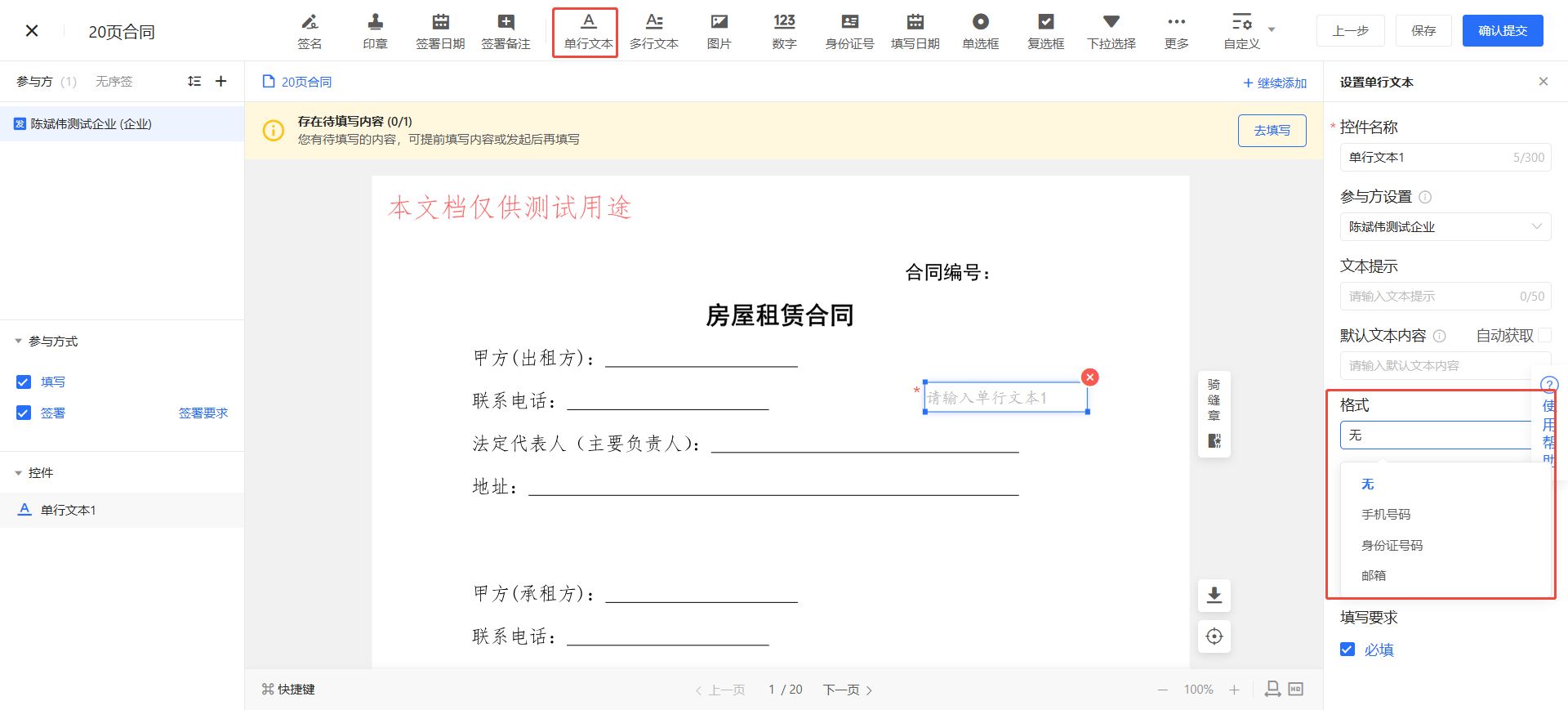
Task: Delete the text field with red X
Action: 1089,377
